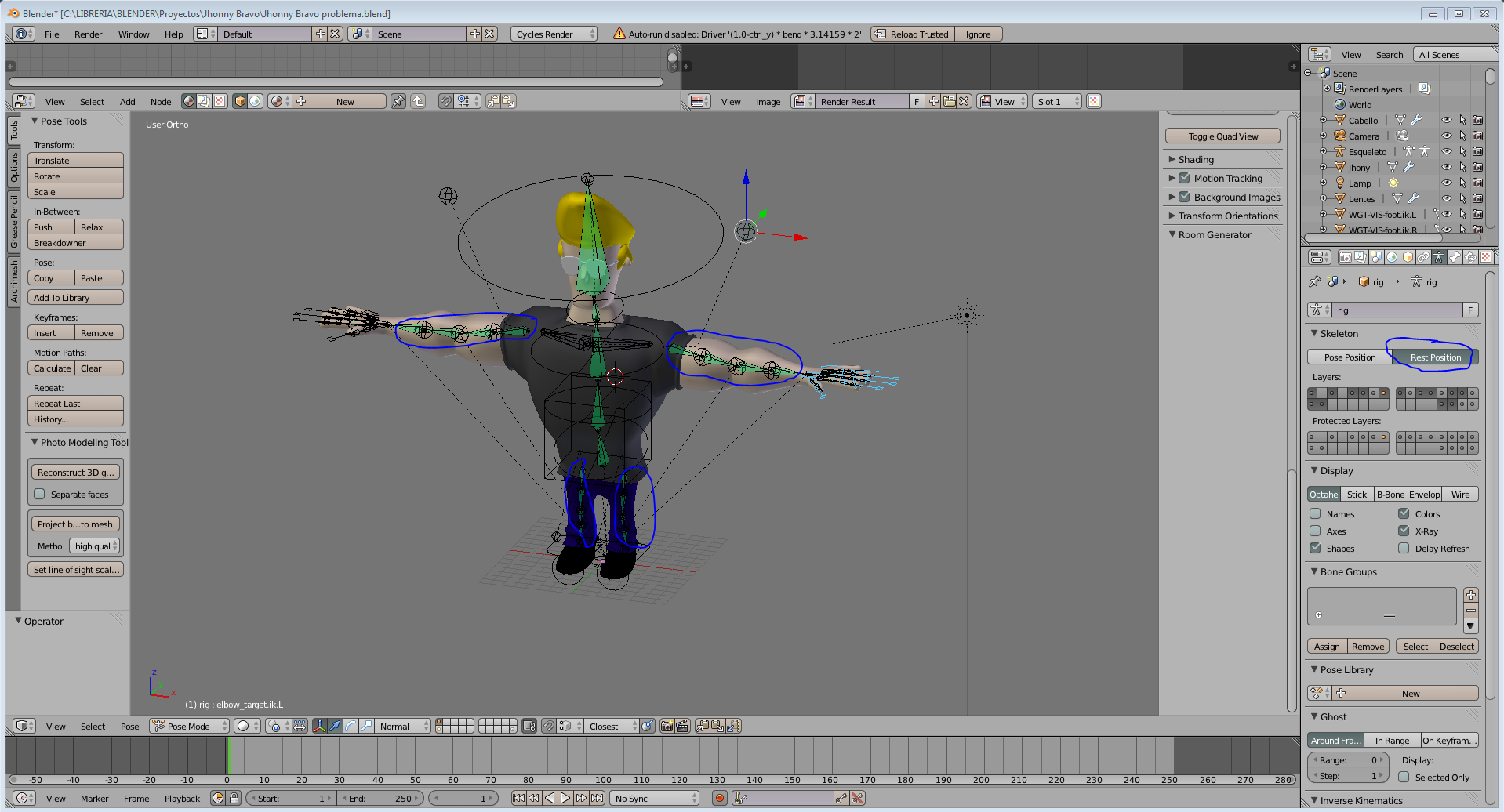Click the OpenGL render image camera icon
This screenshot has height=812, width=1504.
click(667, 726)
